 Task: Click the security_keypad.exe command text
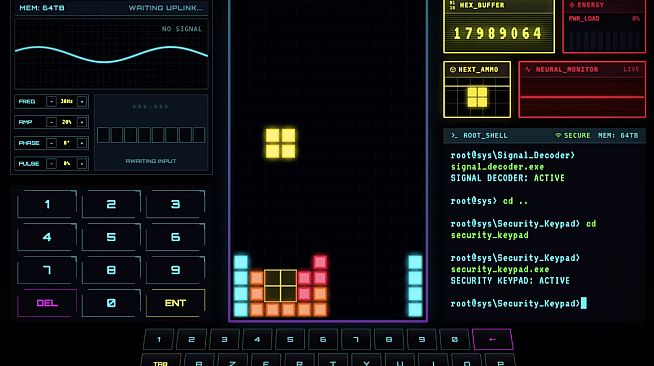[500, 269]
